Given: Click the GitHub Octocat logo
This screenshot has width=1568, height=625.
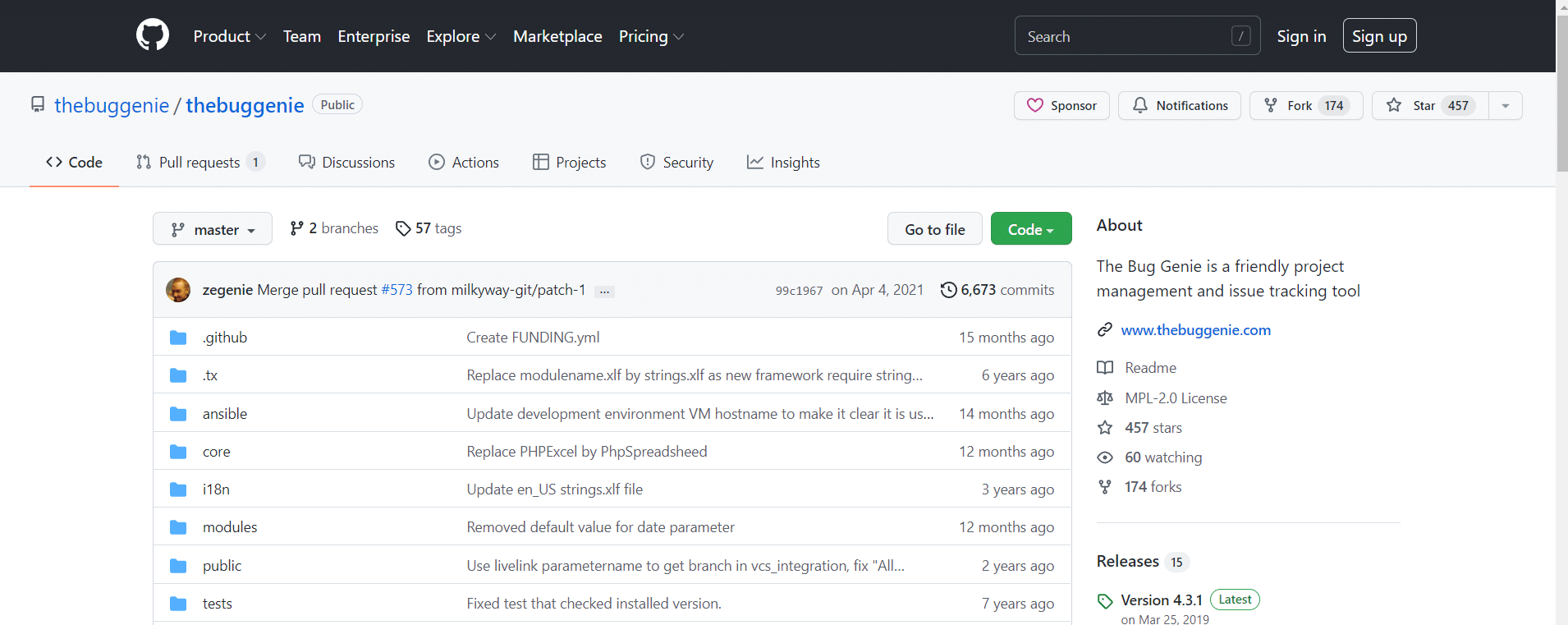Looking at the screenshot, I should coord(153,35).
